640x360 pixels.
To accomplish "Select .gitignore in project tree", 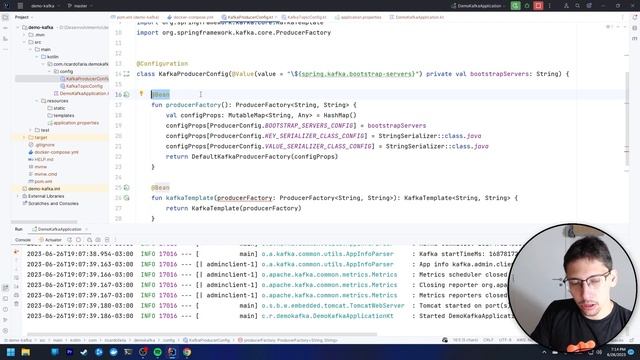I will coord(41,145).
